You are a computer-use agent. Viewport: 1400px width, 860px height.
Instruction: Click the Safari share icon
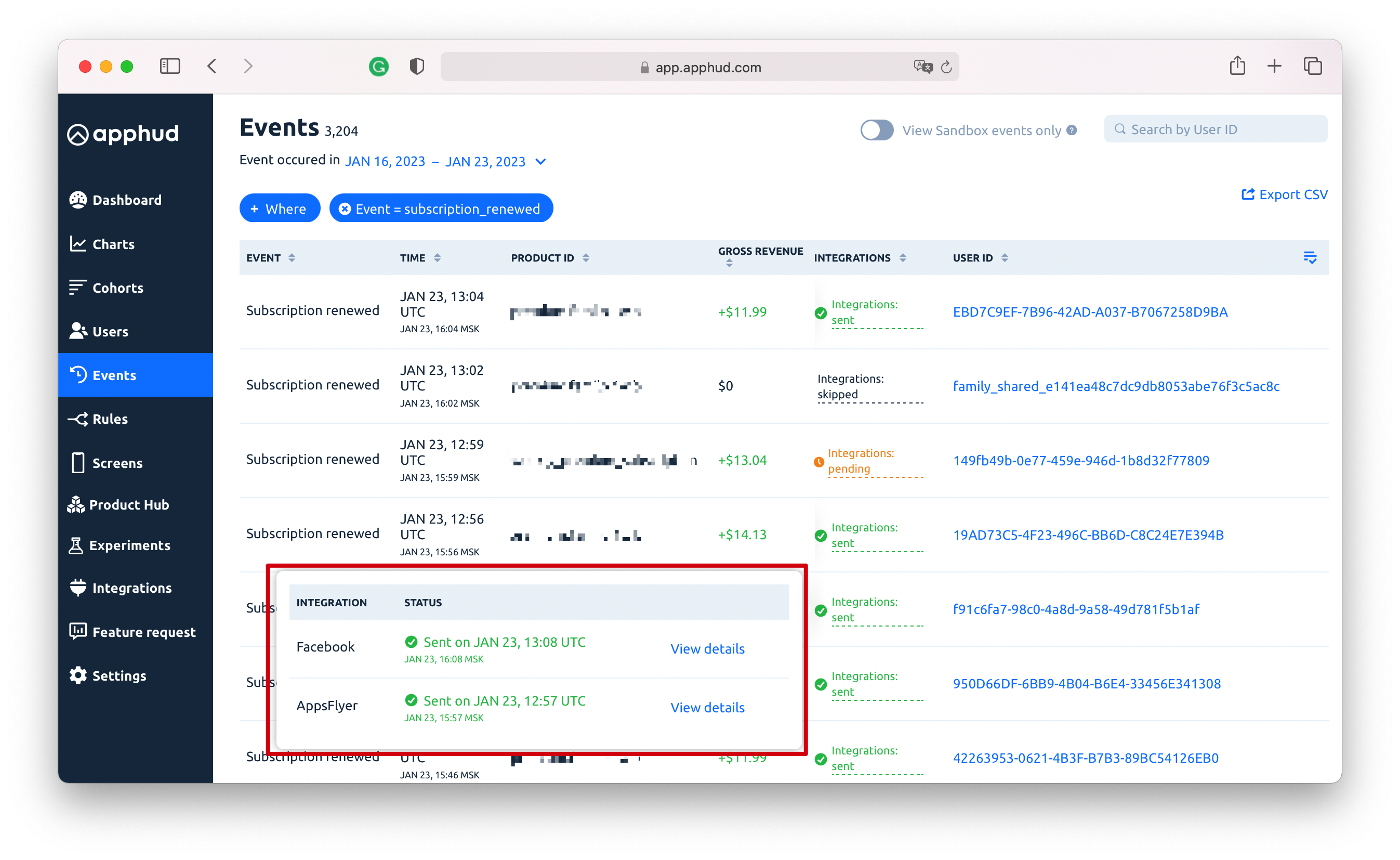[x=1237, y=66]
